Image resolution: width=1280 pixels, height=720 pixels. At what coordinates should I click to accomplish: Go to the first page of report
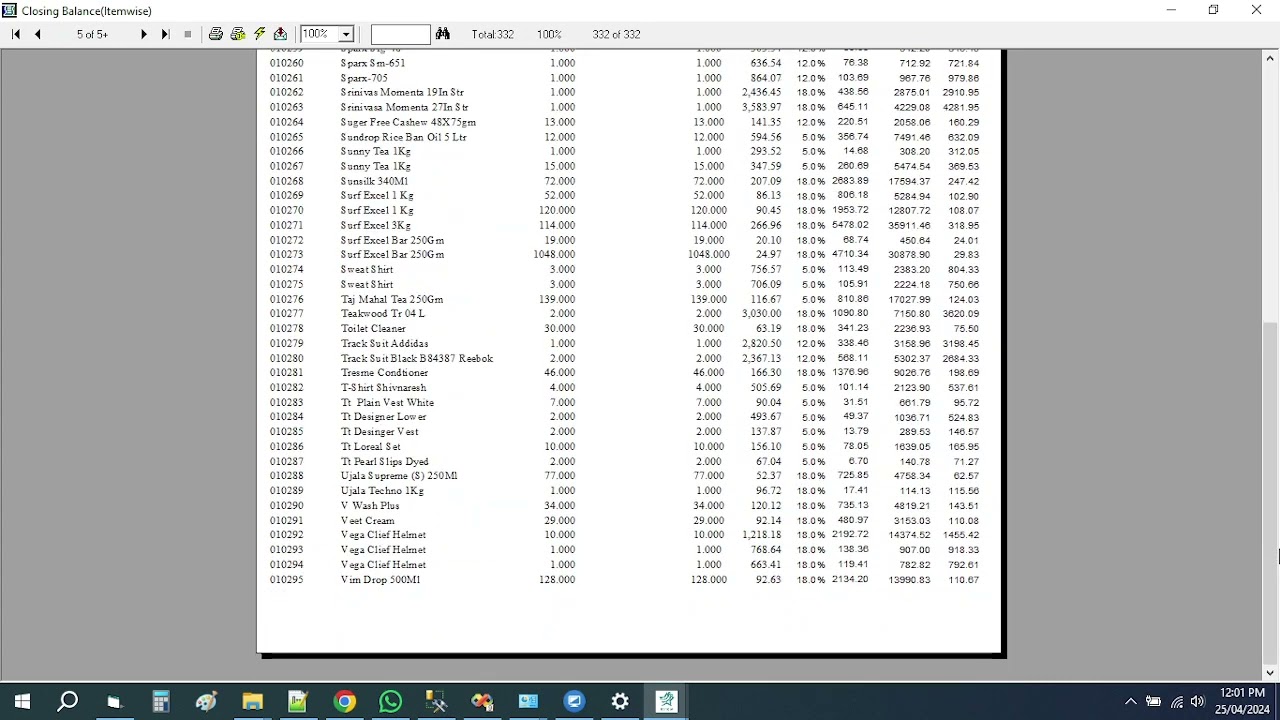pos(16,34)
